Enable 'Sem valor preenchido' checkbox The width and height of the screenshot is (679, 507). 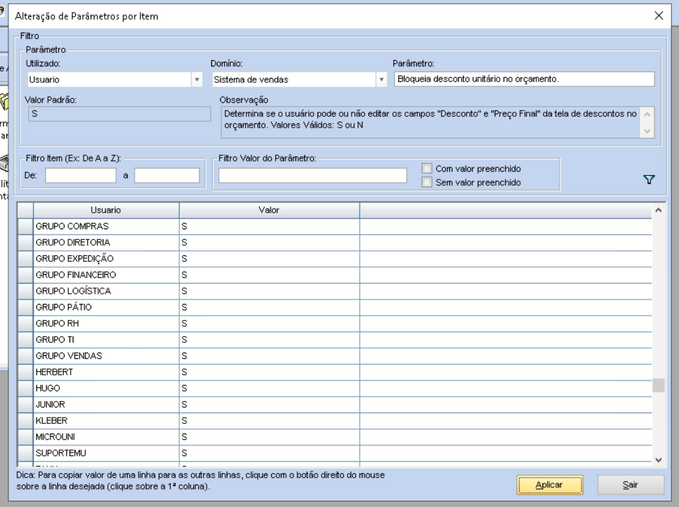(427, 182)
